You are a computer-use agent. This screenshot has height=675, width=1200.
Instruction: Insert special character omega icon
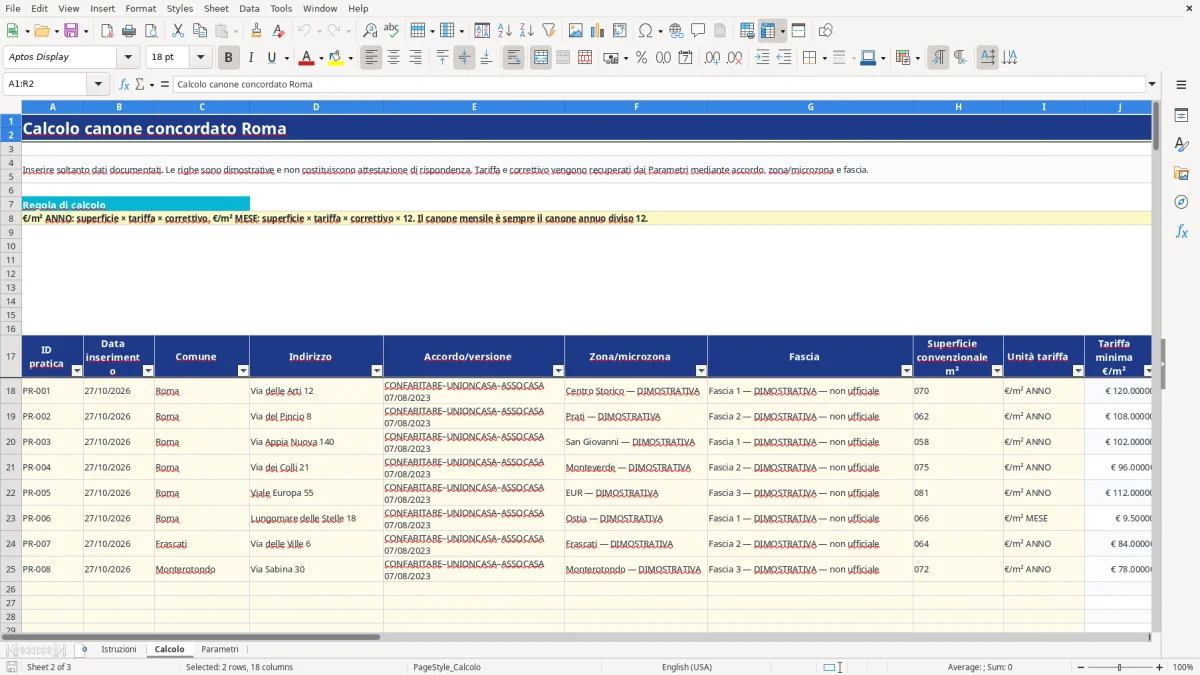tap(645, 31)
